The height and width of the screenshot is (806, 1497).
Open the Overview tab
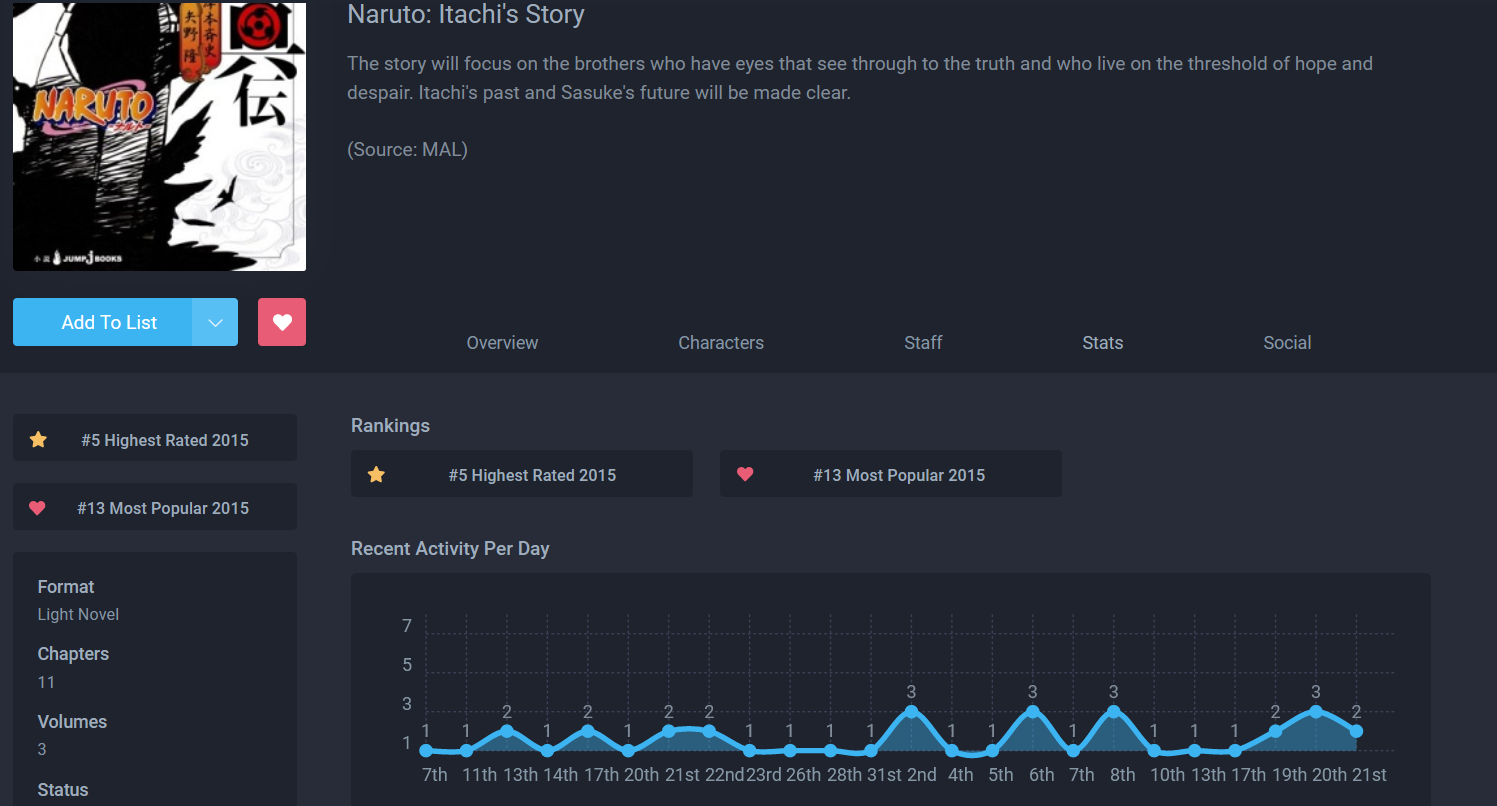click(x=502, y=343)
